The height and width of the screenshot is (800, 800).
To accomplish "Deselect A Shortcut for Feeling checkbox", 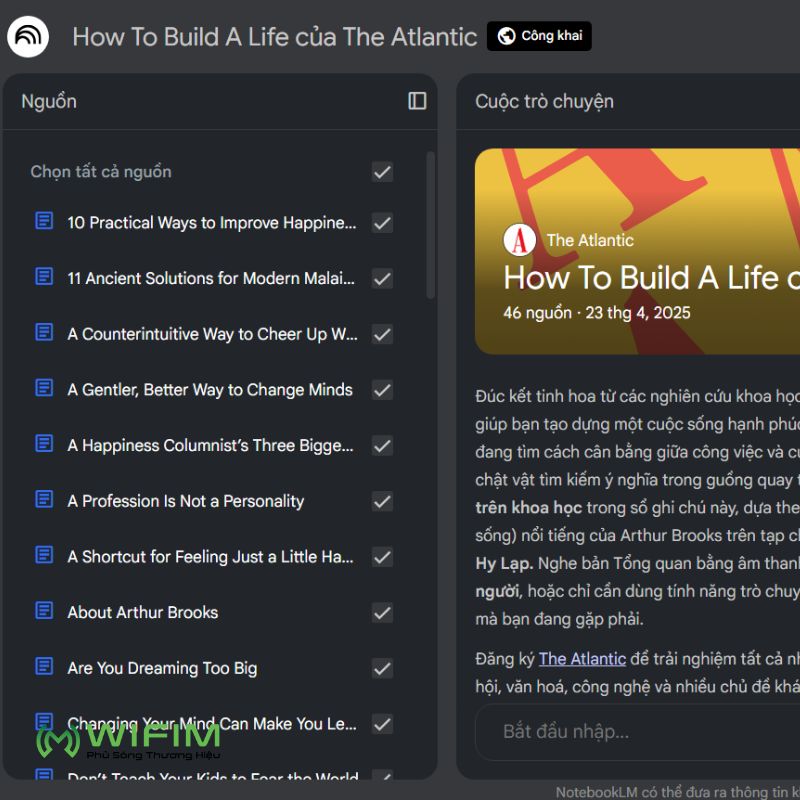I will 382,557.
